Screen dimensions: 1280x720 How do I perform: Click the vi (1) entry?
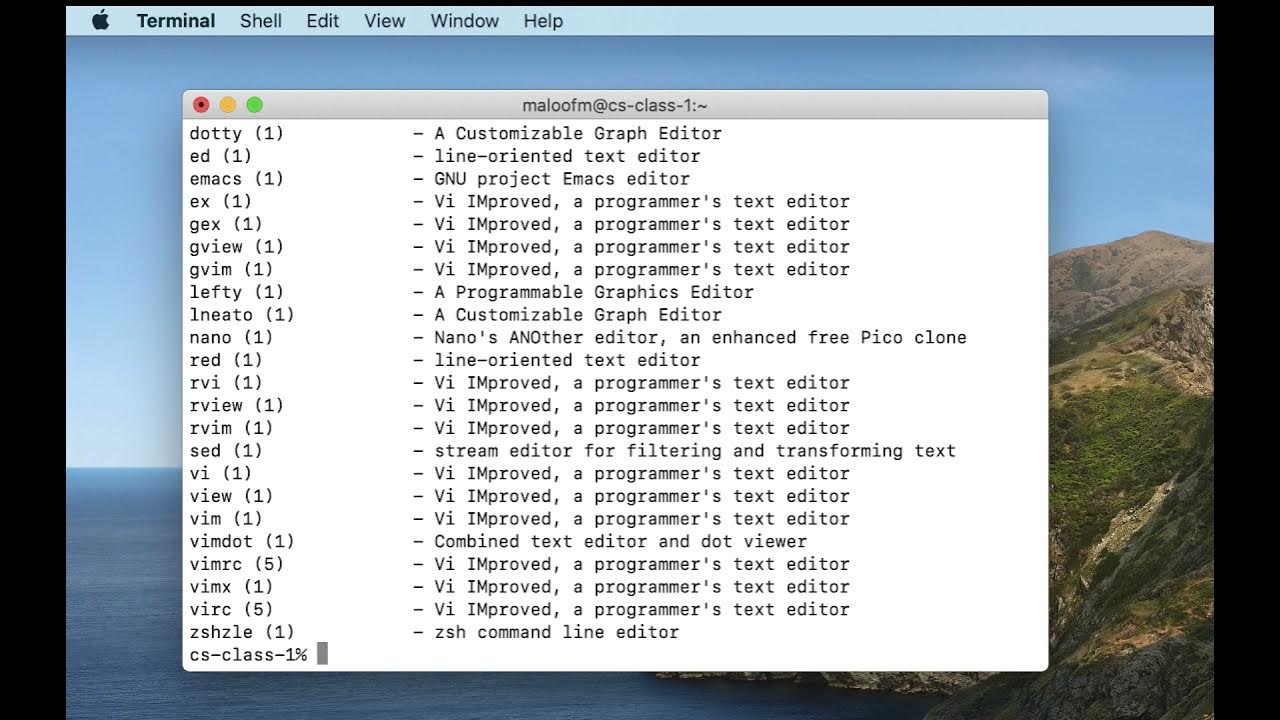[221, 473]
